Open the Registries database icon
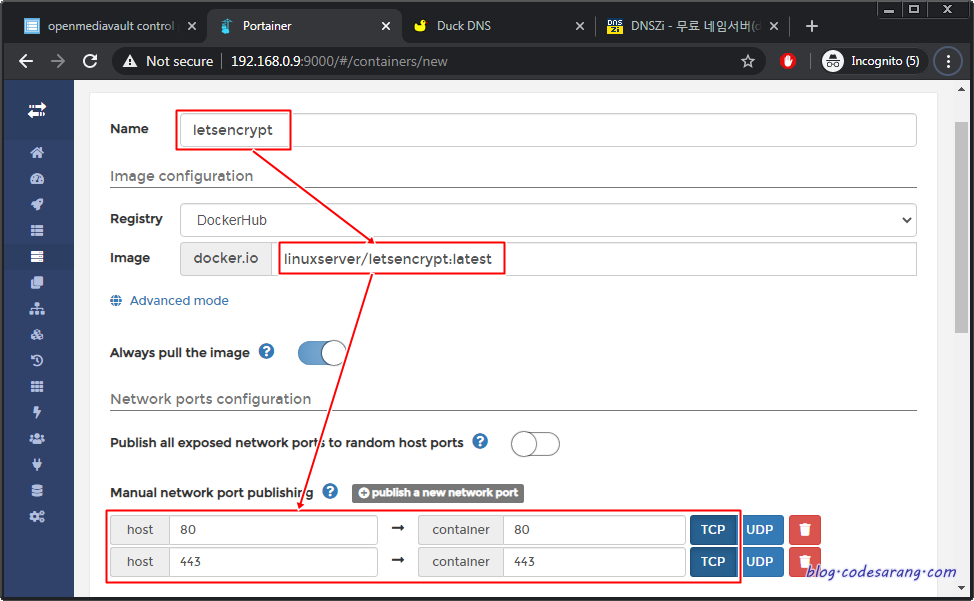 pyautogui.click(x=37, y=490)
